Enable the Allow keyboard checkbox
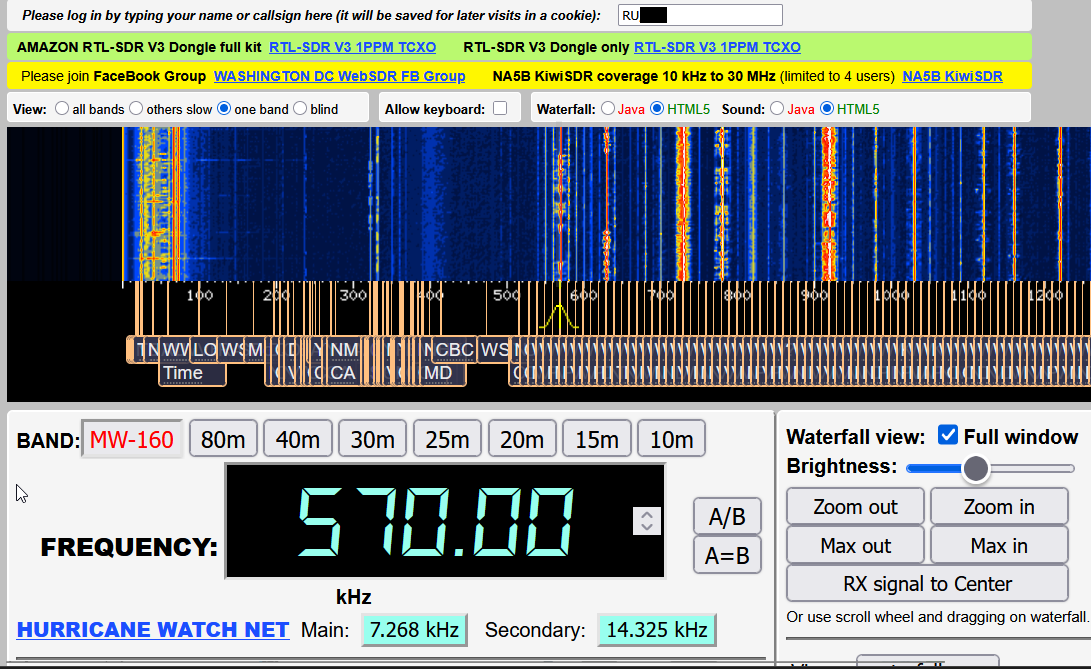 click(500, 109)
